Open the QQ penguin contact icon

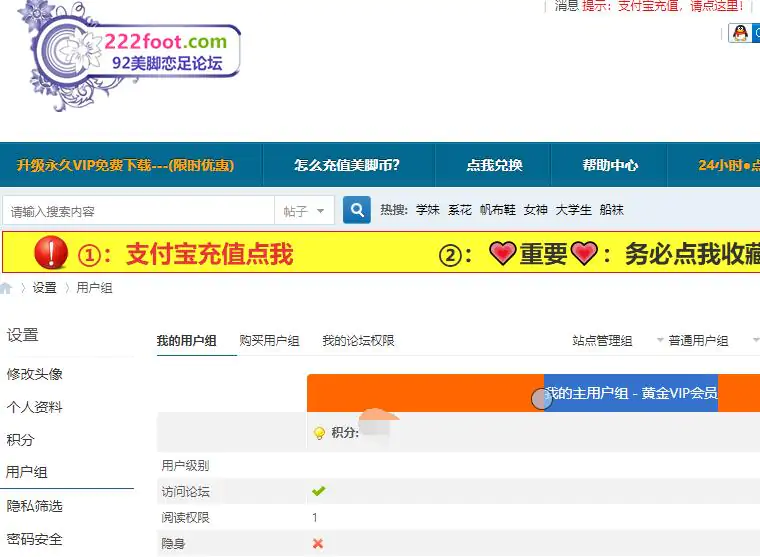point(740,33)
